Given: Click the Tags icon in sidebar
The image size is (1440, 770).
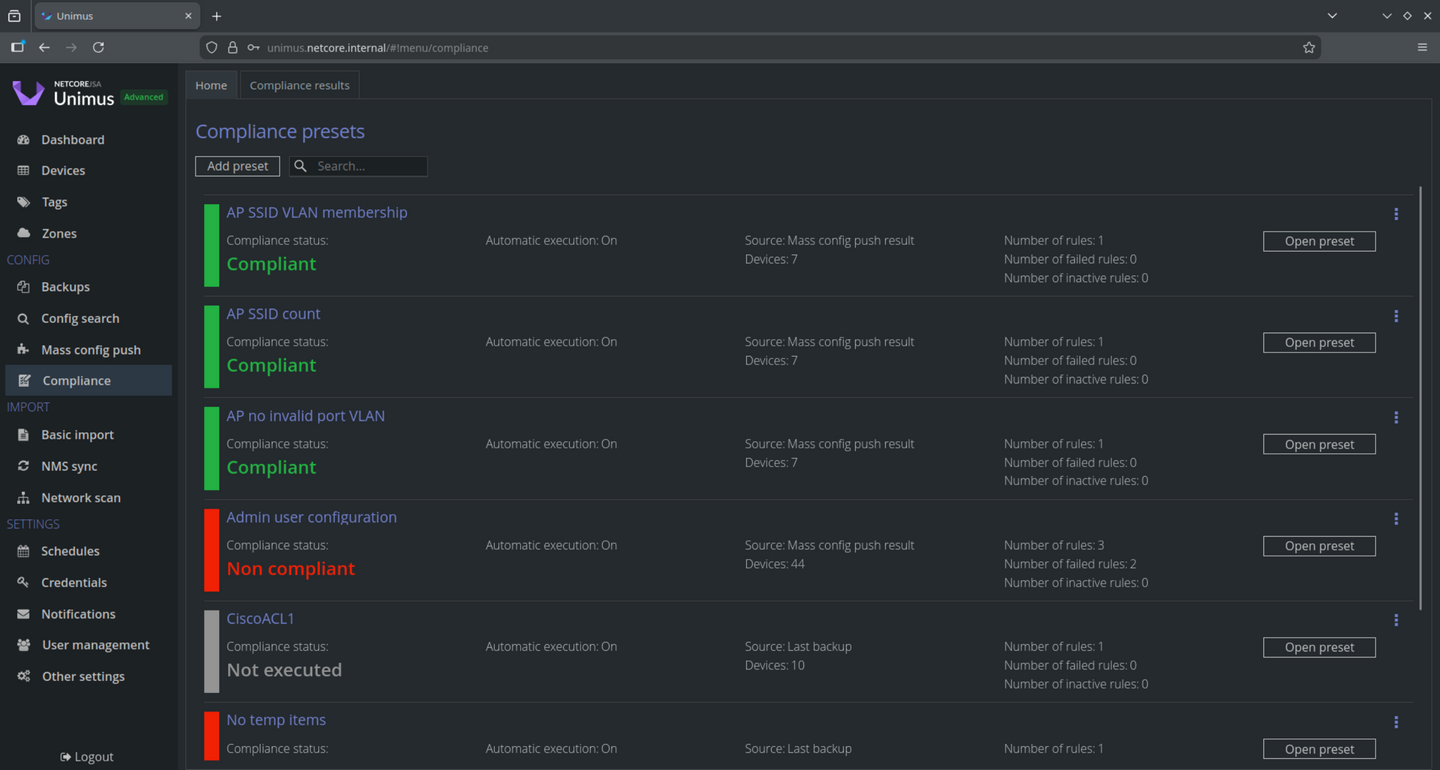Looking at the screenshot, I should [x=24, y=202].
